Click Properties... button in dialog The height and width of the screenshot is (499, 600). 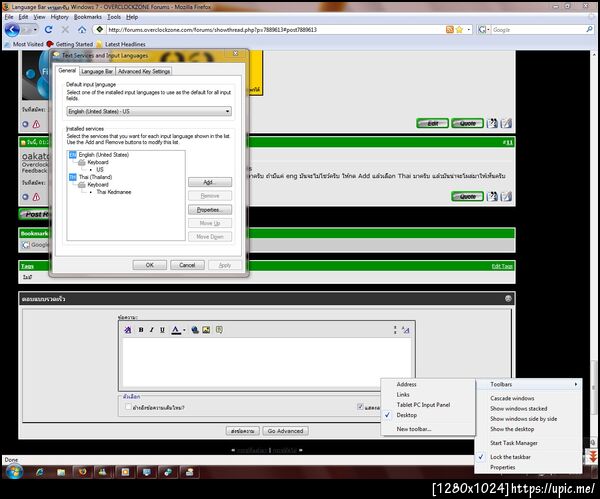(x=210, y=210)
